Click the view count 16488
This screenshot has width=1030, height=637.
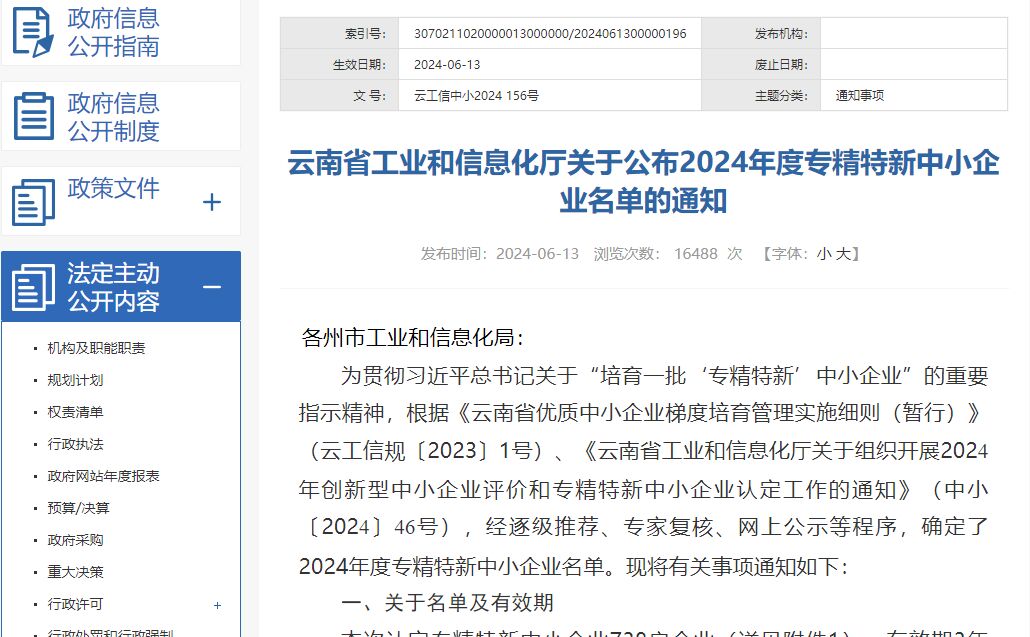point(696,254)
